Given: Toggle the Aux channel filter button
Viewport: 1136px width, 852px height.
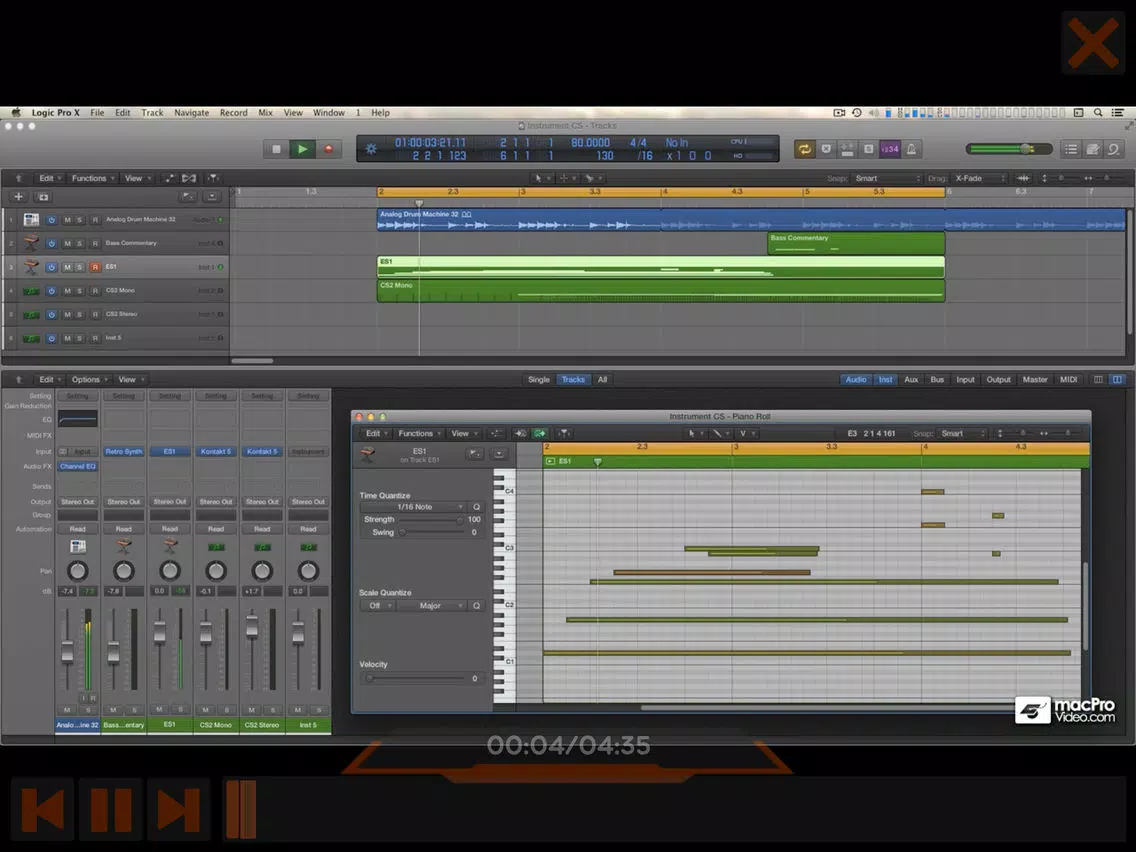Looking at the screenshot, I should pos(911,380).
